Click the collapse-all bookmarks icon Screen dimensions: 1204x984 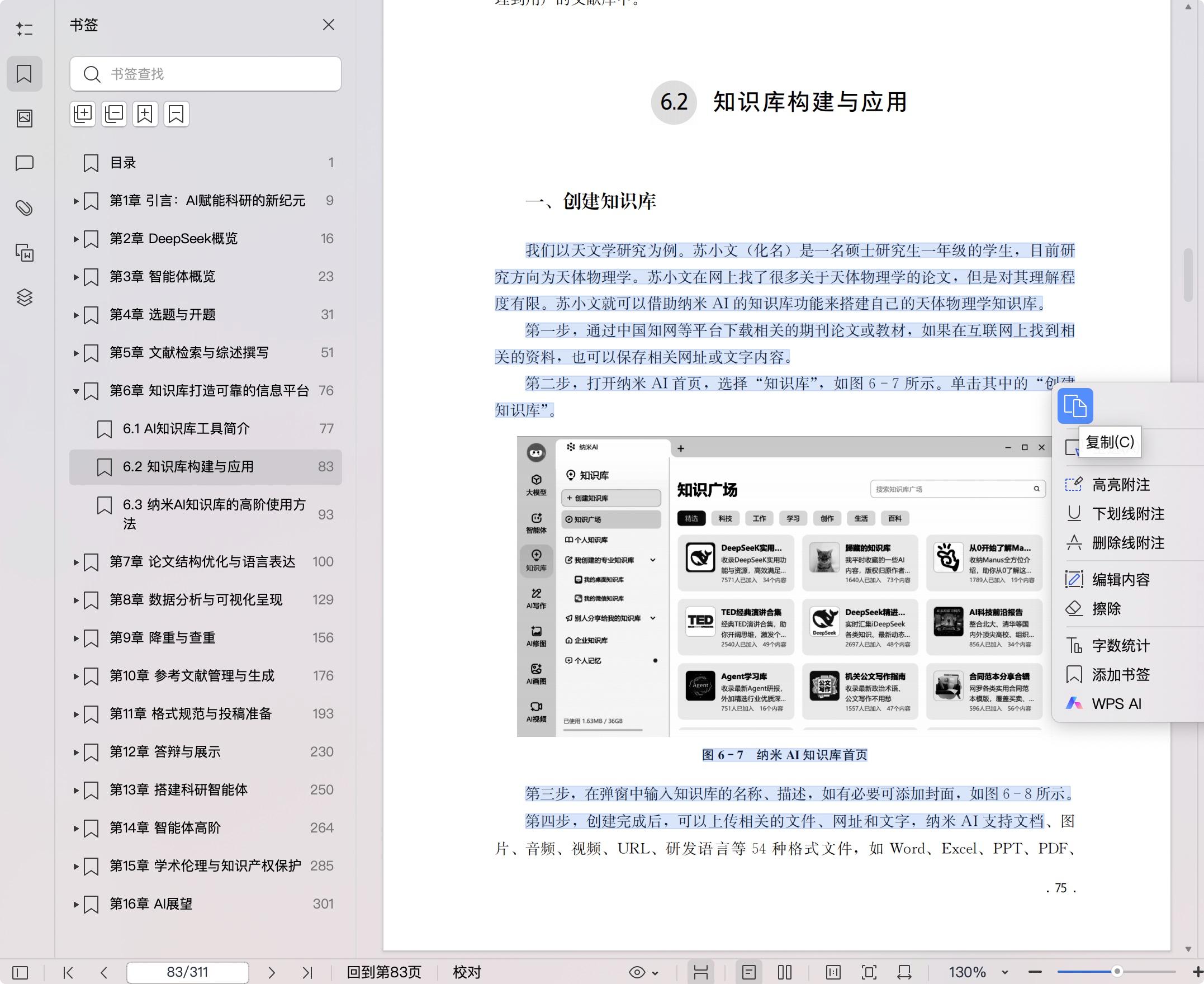pos(114,114)
